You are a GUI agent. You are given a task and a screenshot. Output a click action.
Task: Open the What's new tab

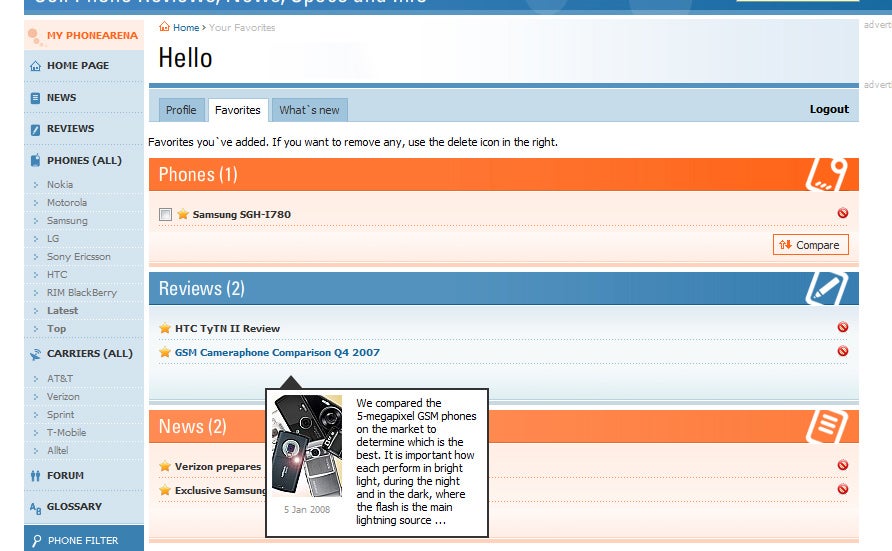[x=309, y=110]
